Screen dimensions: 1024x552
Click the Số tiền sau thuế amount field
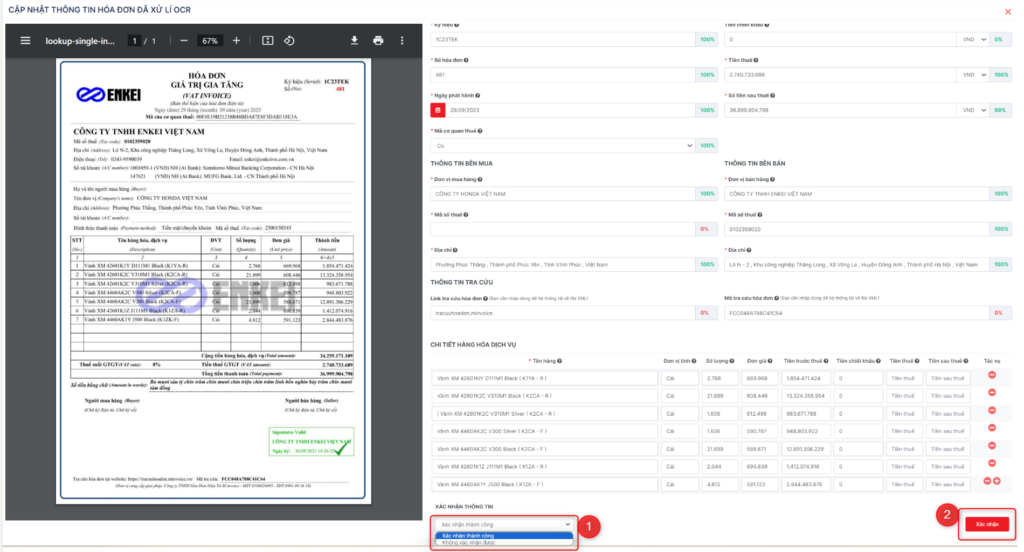point(840,110)
